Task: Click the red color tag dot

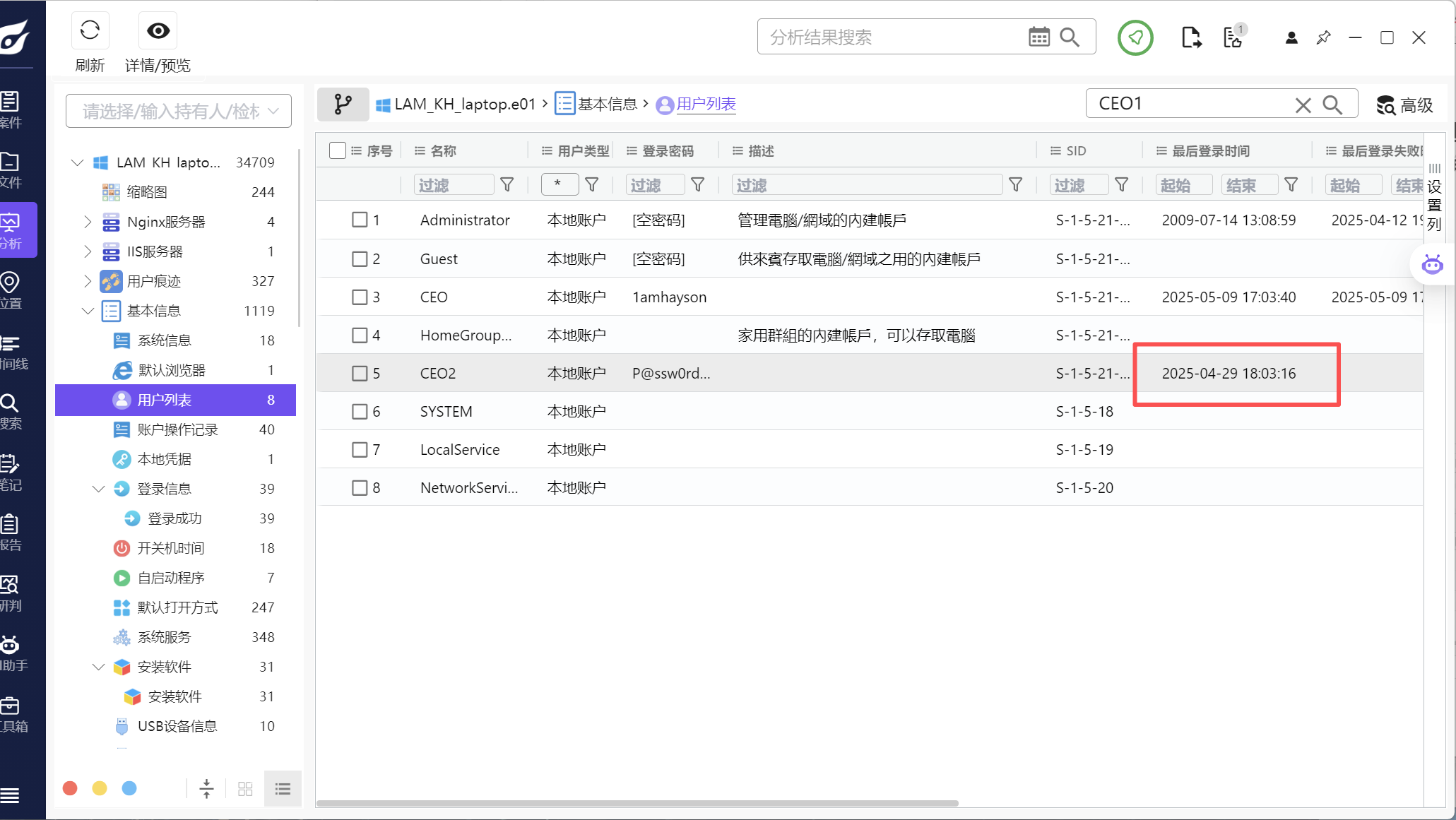Action: point(70,788)
